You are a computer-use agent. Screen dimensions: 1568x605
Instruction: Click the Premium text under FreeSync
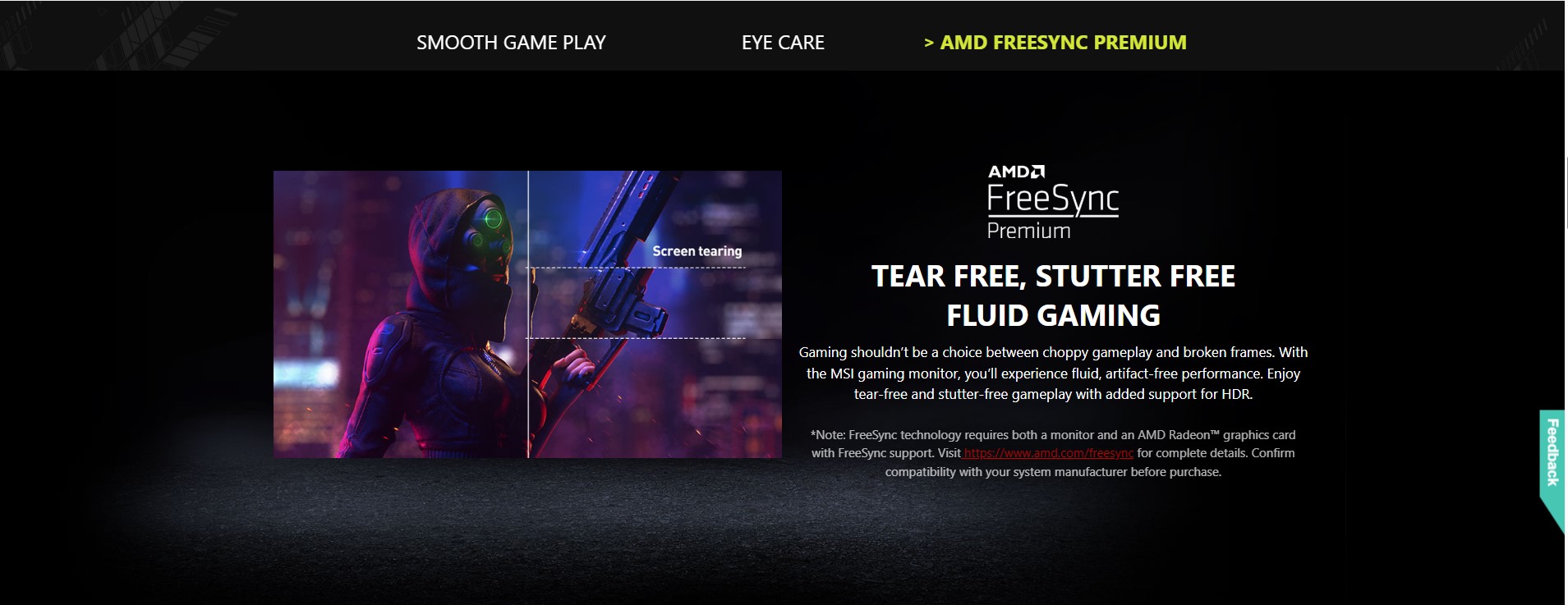tap(1028, 231)
